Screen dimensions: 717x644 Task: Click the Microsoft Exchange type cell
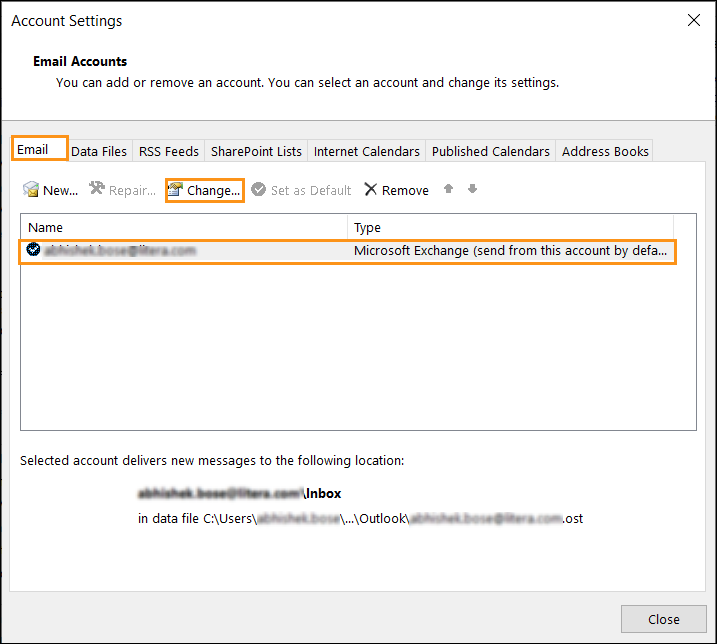click(x=510, y=251)
